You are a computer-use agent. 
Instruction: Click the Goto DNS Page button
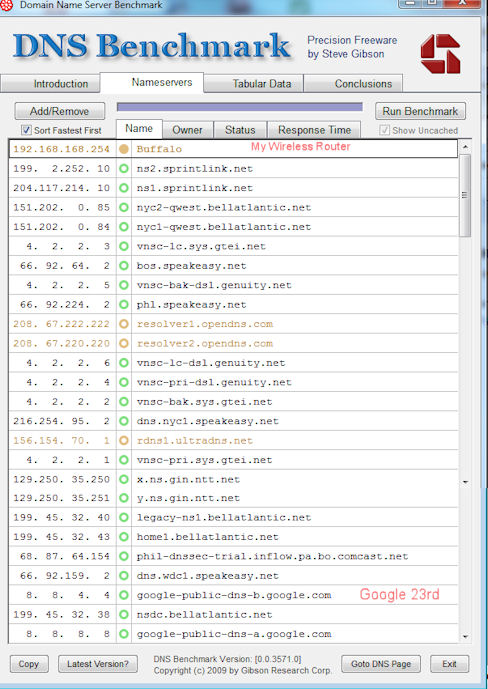381,664
